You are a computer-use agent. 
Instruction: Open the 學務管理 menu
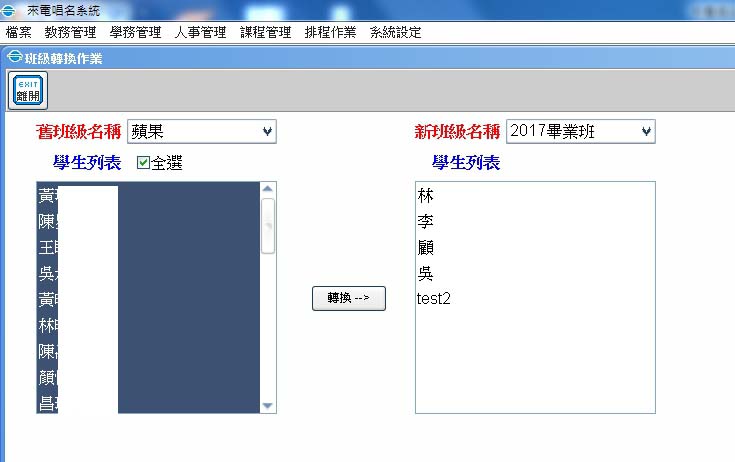click(x=135, y=32)
